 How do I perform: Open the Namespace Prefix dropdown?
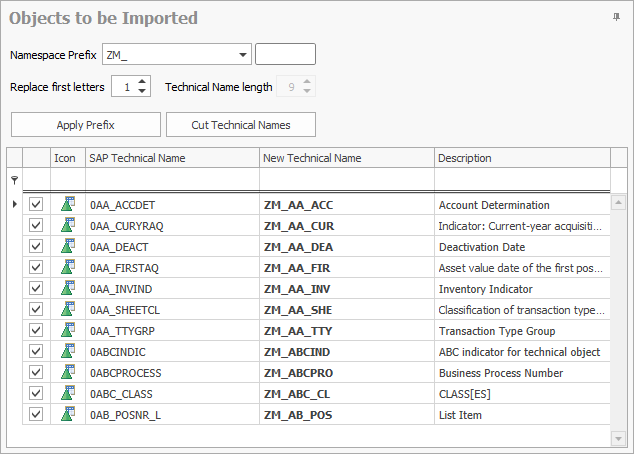pyautogui.click(x=243, y=55)
